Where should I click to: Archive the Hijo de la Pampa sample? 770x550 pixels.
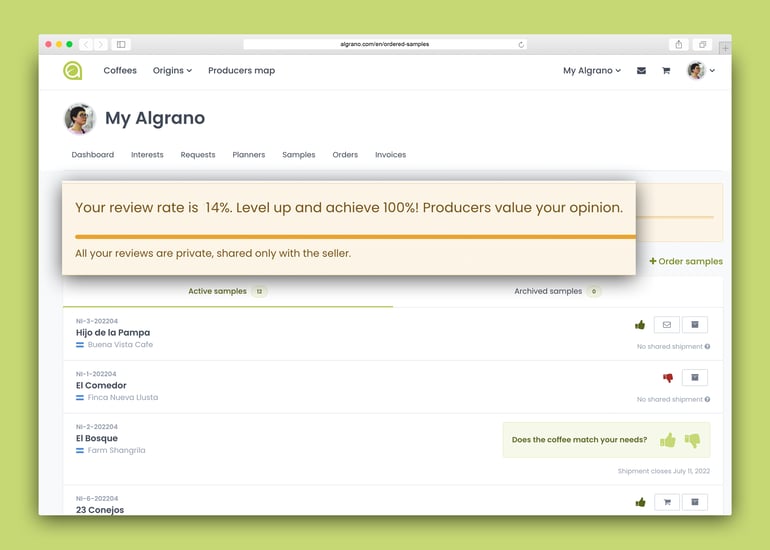(x=695, y=325)
